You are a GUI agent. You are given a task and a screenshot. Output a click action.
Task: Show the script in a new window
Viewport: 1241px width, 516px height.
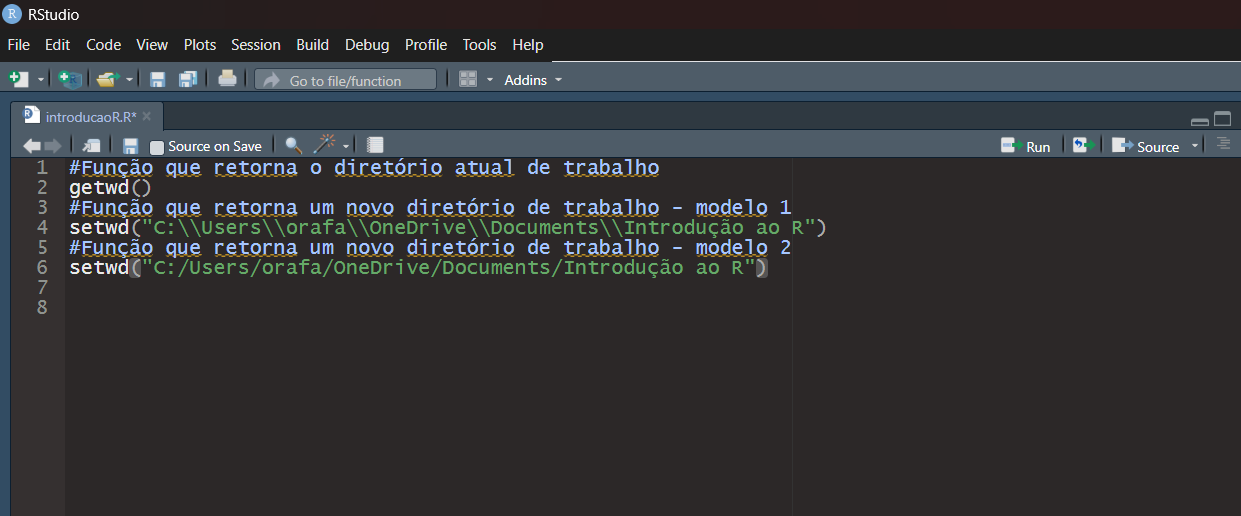pyautogui.click(x=91, y=146)
